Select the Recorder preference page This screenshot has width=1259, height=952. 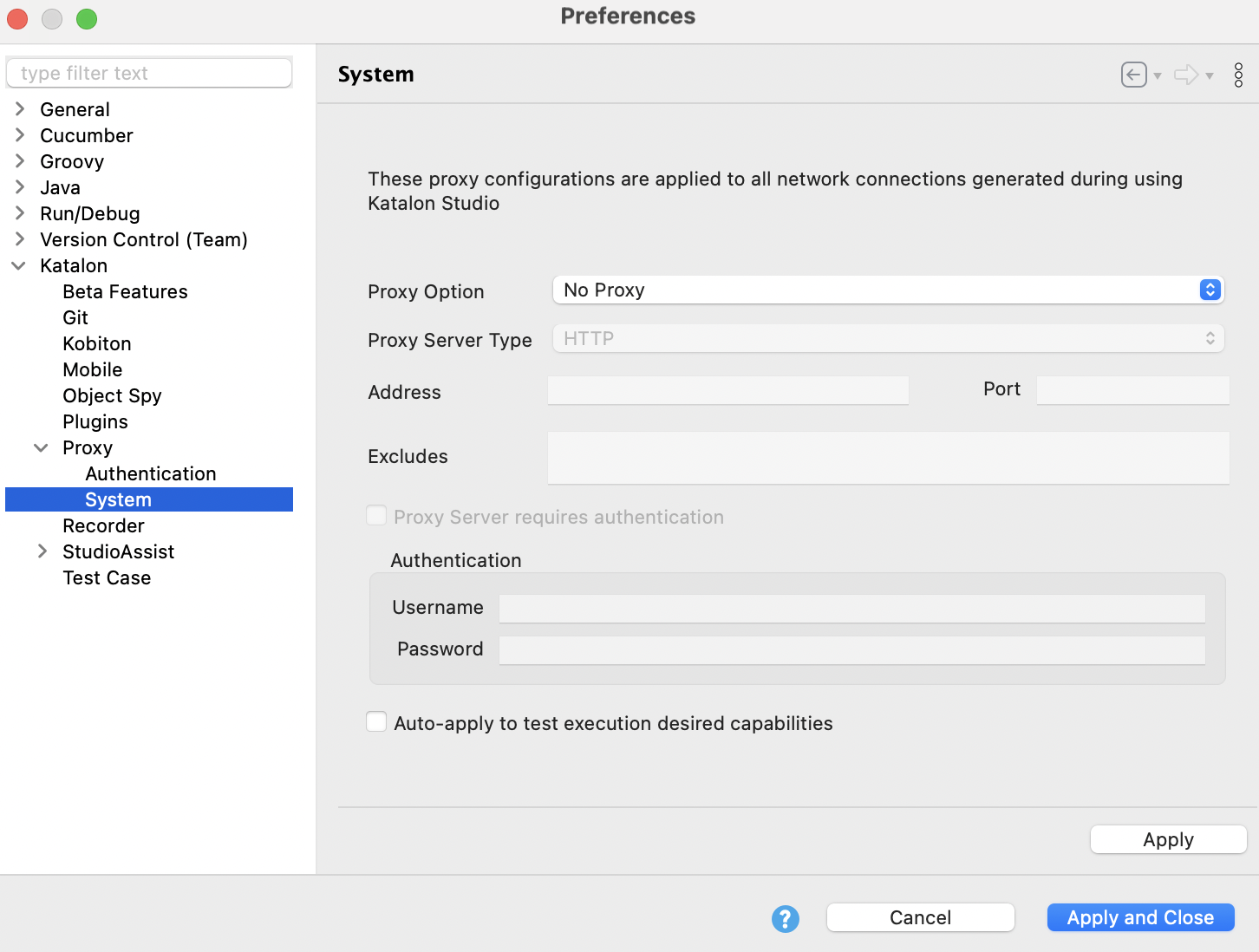pos(103,525)
